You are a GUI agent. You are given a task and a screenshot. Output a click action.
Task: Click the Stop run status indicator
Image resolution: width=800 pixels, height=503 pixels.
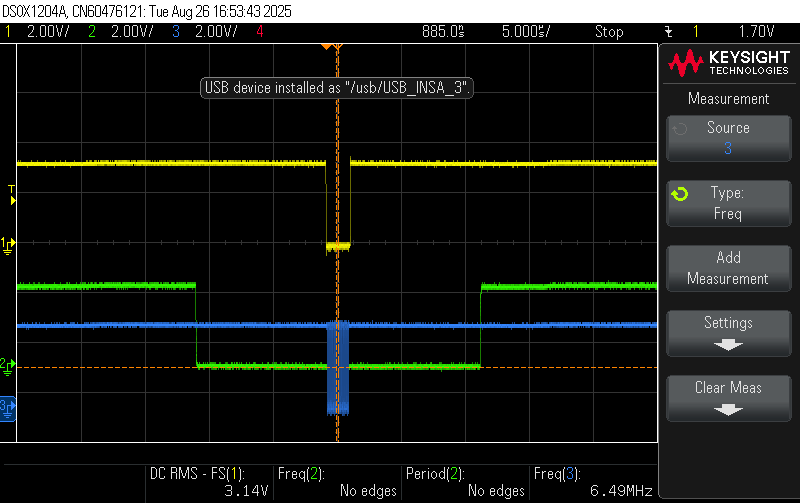tap(609, 31)
